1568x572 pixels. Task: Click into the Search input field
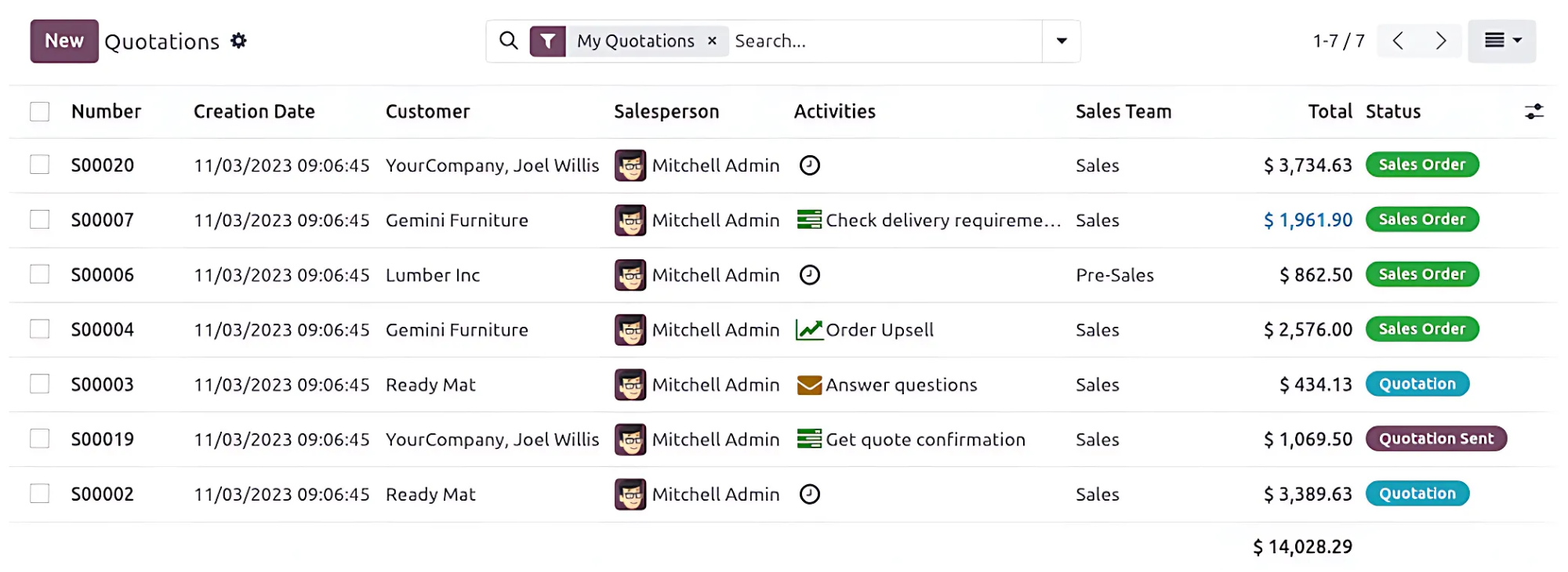(882, 42)
